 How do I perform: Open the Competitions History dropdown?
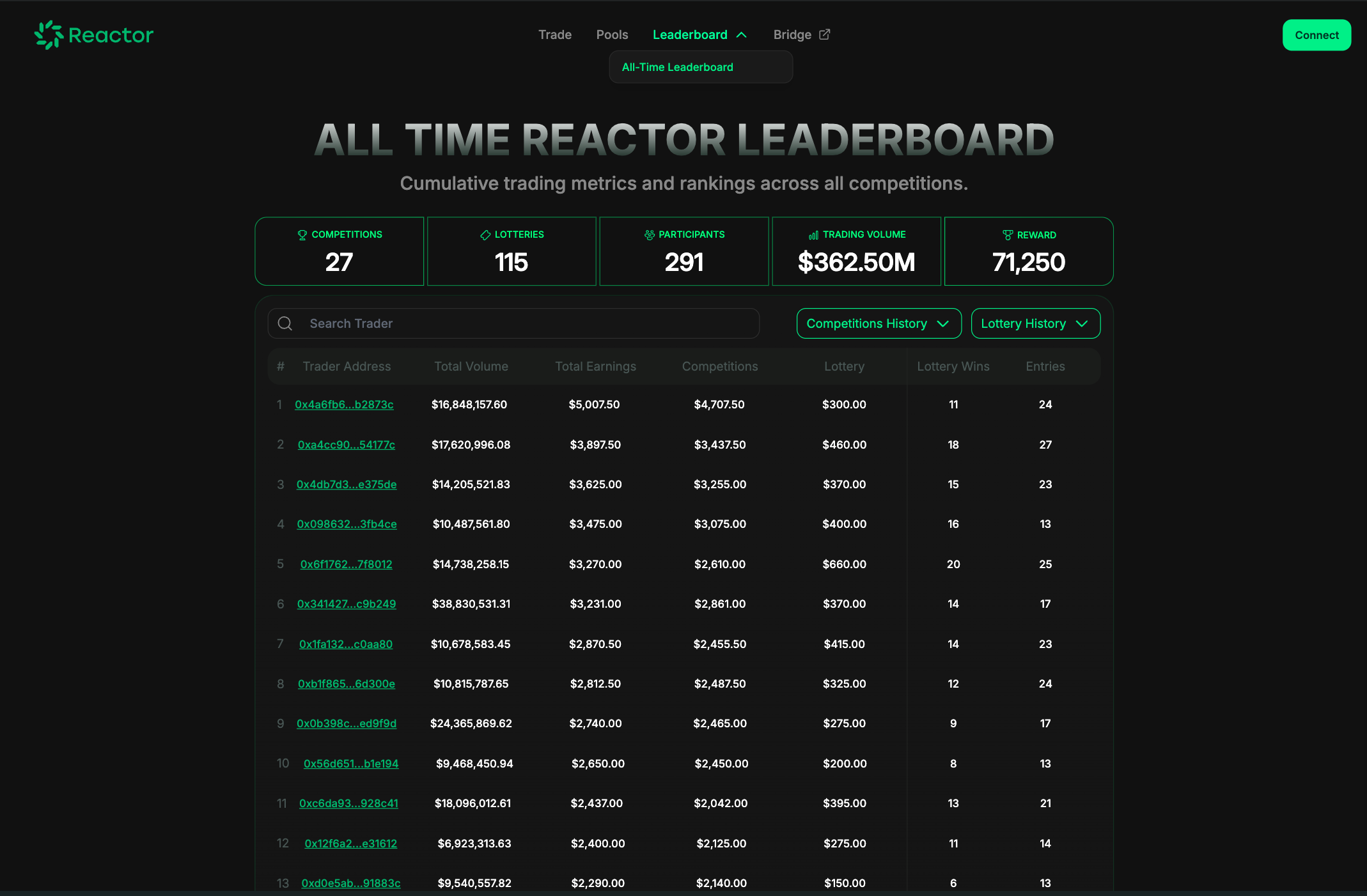coord(879,323)
